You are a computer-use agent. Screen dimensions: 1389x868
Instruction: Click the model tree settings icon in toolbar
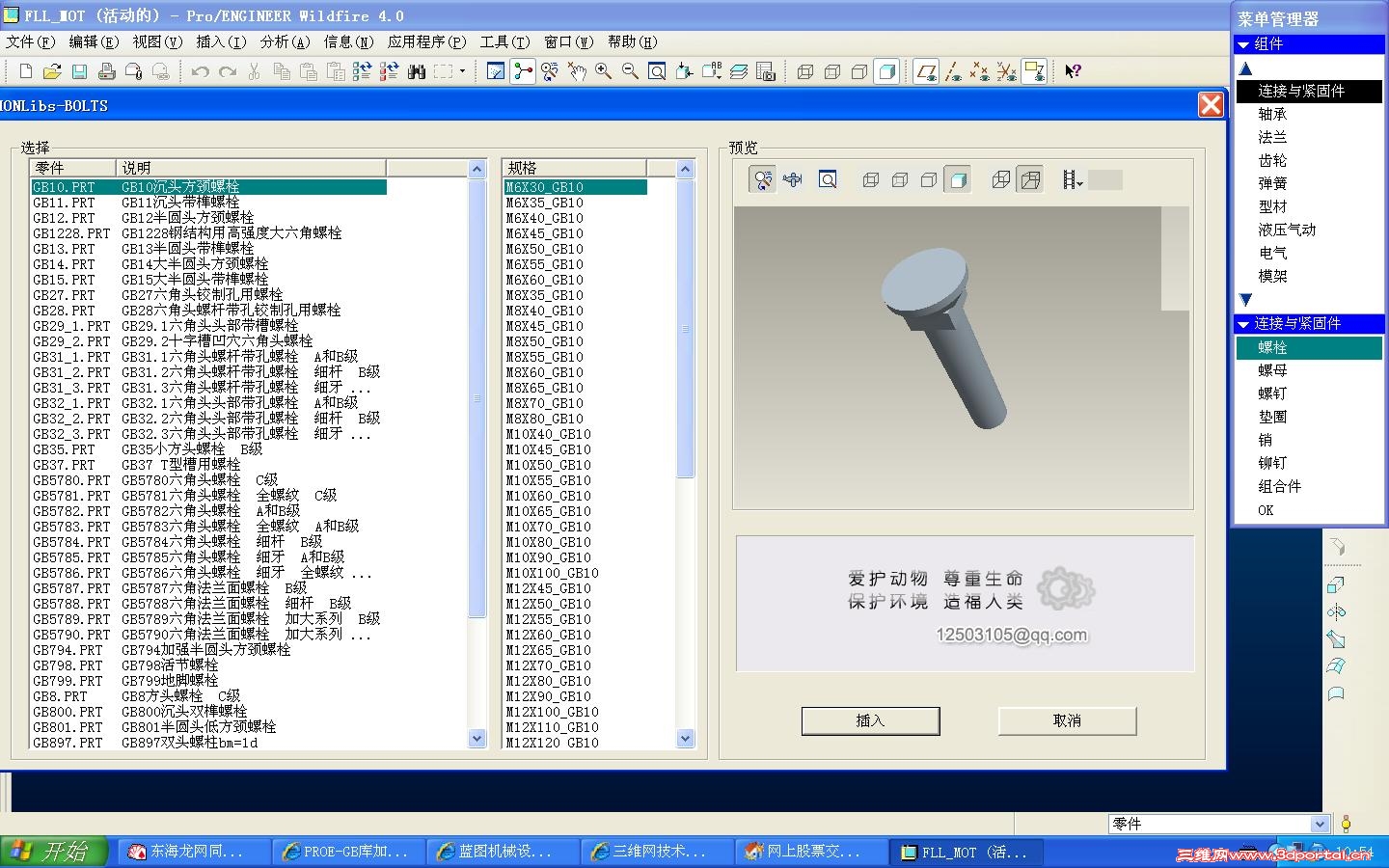(766, 71)
